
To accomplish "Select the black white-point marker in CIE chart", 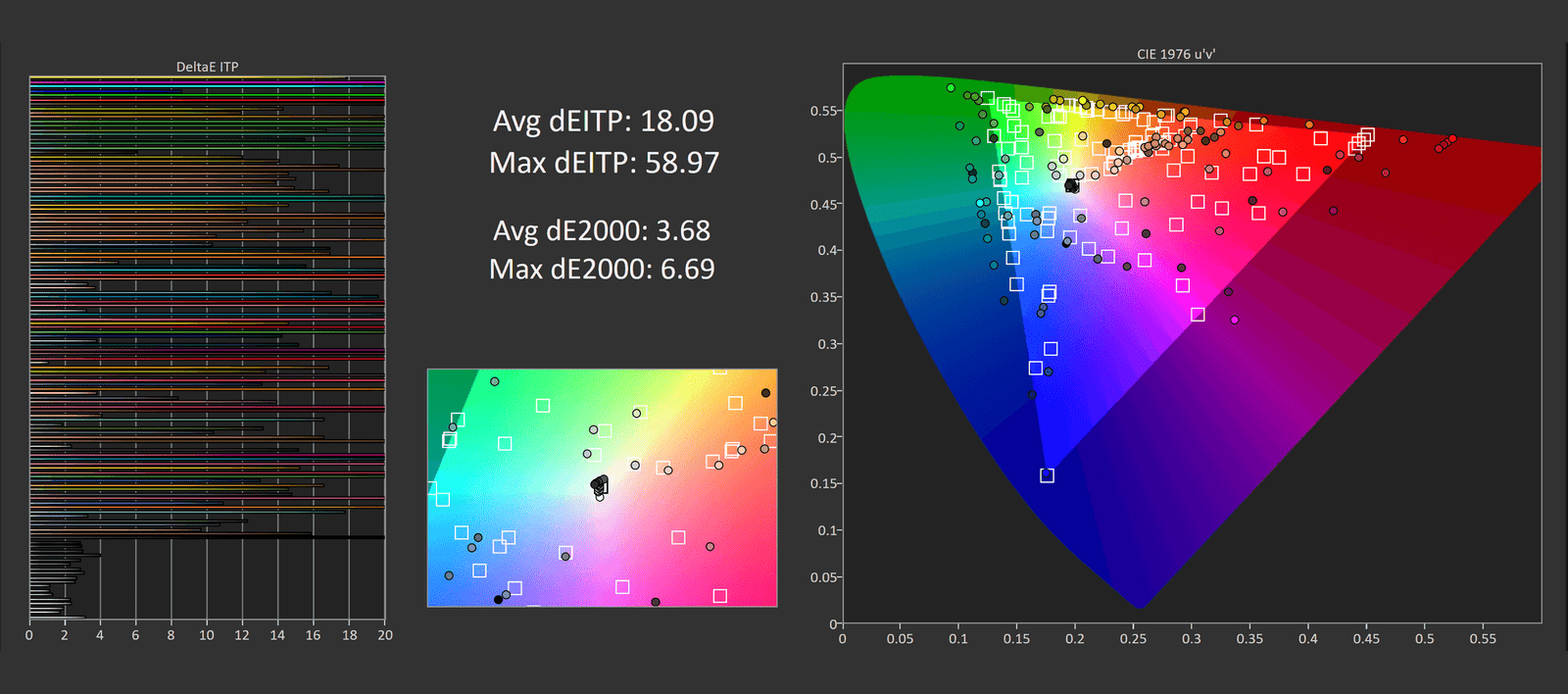I will coord(1071,185).
